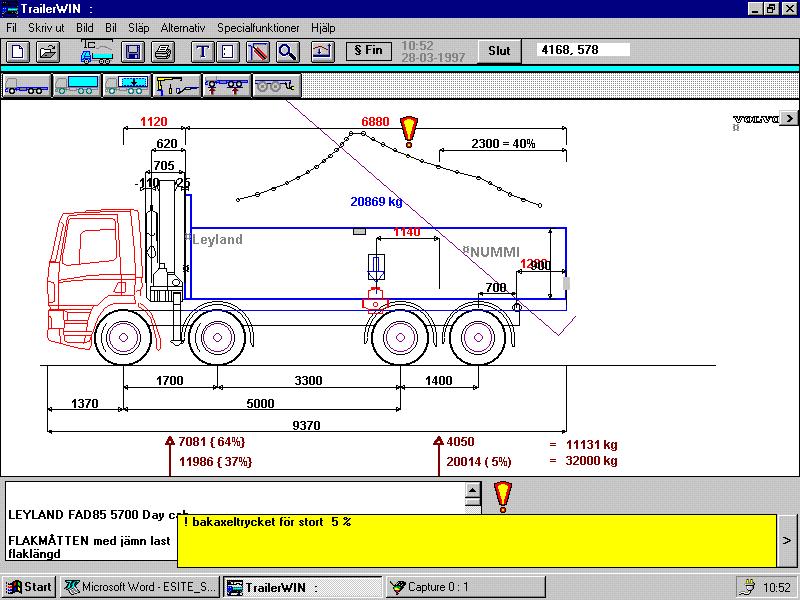
Task: Click the total weight 32000 kg
Action: pos(591,461)
